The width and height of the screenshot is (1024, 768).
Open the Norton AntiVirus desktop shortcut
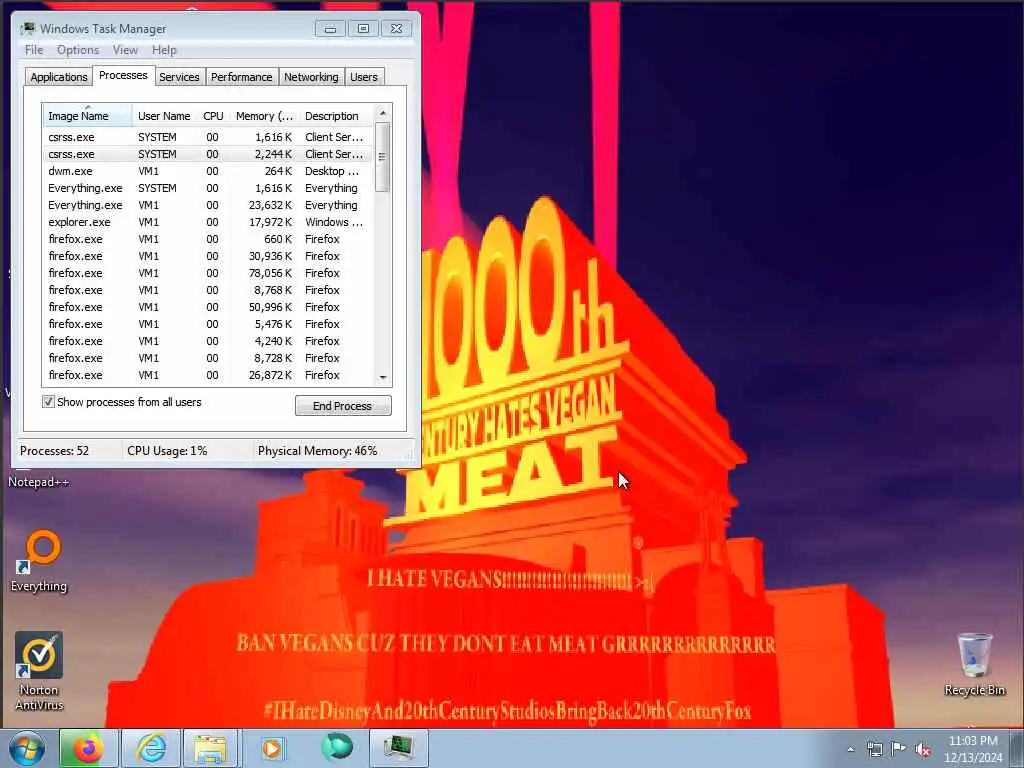click(39, 671)
